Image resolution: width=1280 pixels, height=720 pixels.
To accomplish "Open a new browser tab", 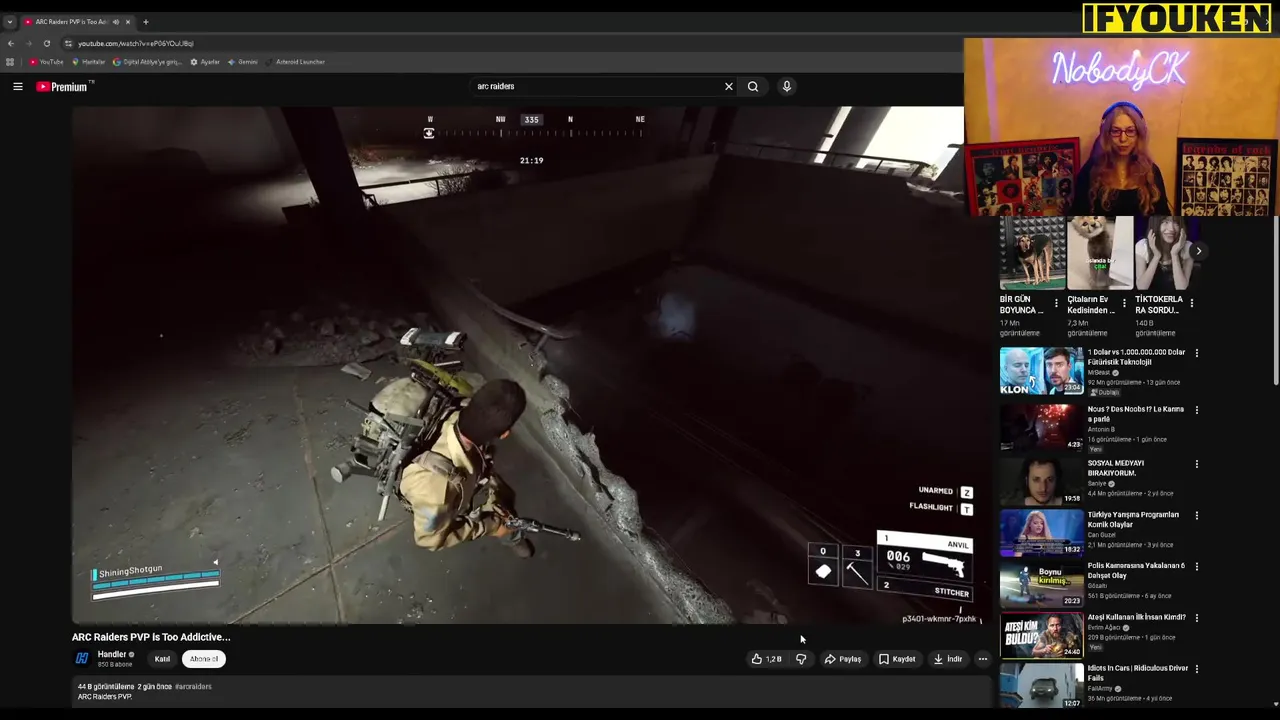I will pos(145,22).
